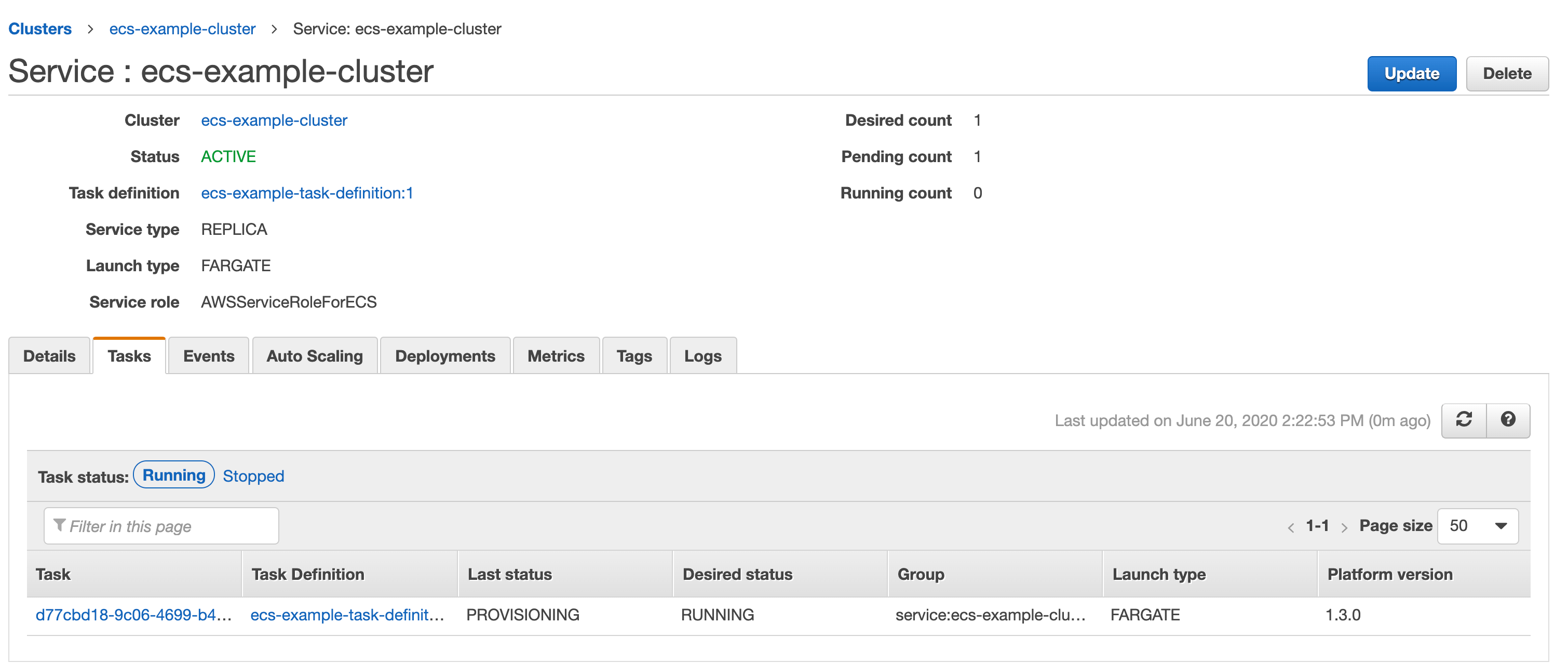Image resolution: width=1568 pixels, height=663 pixels.
Task: Click the Update button
Action: (x=1411, y=74)
